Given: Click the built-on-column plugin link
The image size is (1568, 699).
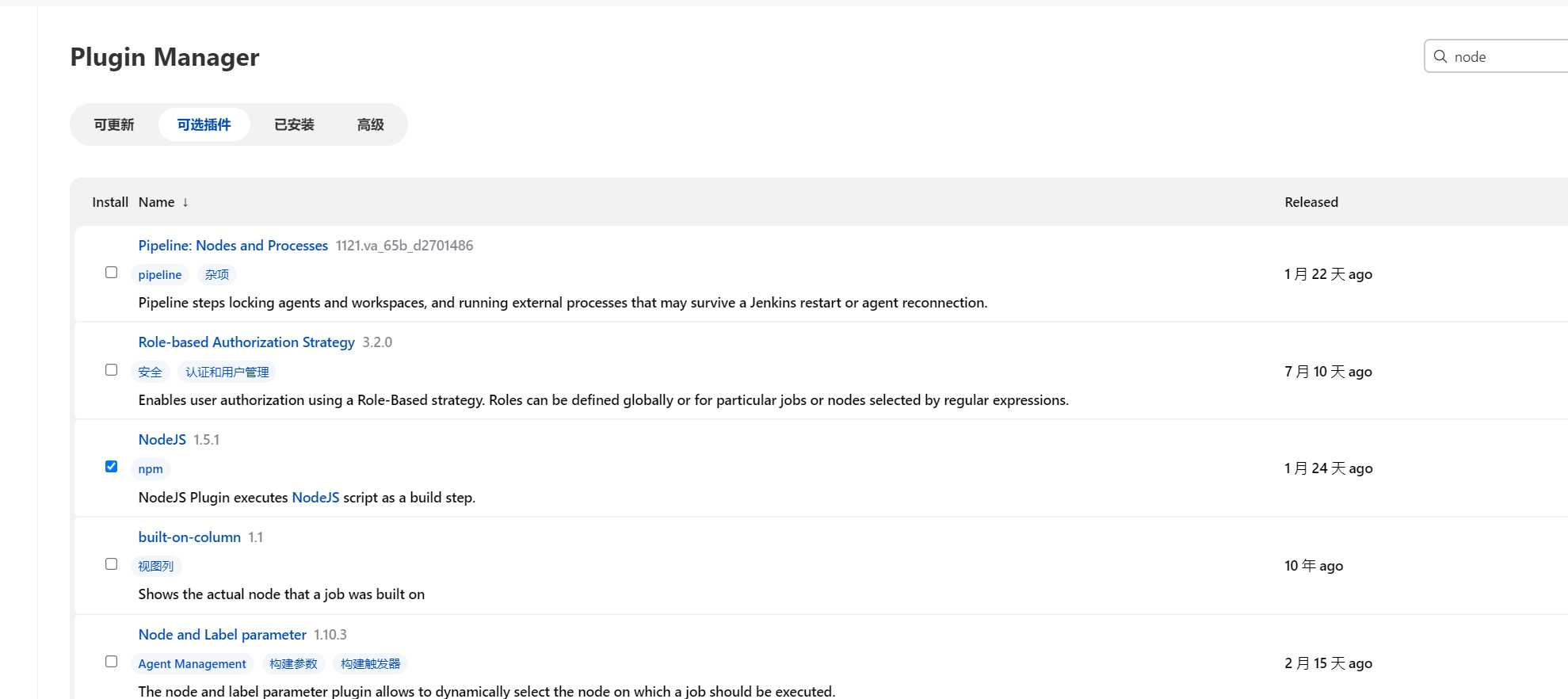Looking at the screenshot, I should click(x=189, y=537).
